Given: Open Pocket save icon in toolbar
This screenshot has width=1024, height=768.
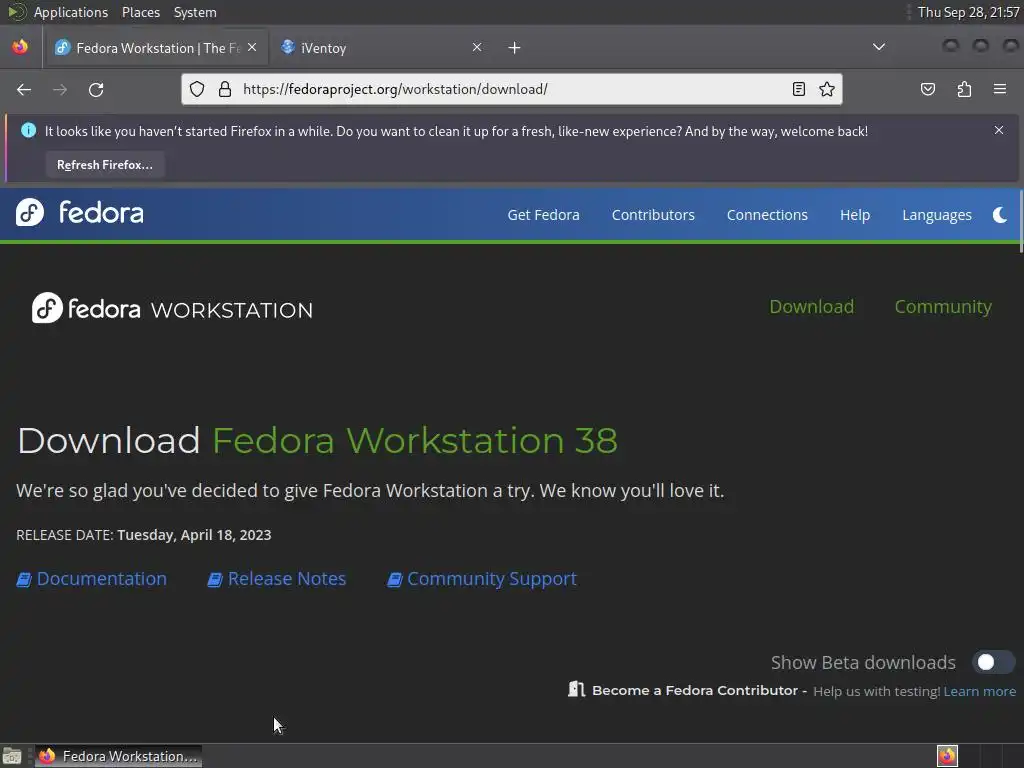Looking at the screenshot, I should pos(927,89).
